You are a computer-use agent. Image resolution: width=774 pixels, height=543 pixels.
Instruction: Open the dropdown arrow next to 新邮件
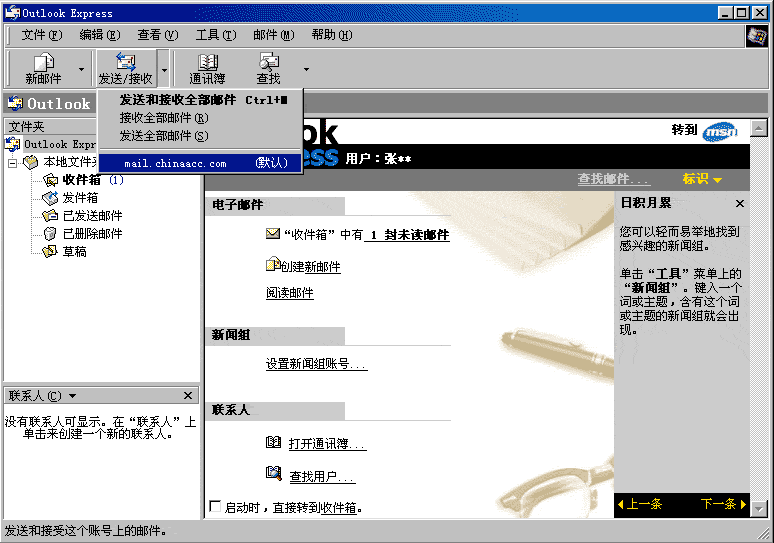81,69
